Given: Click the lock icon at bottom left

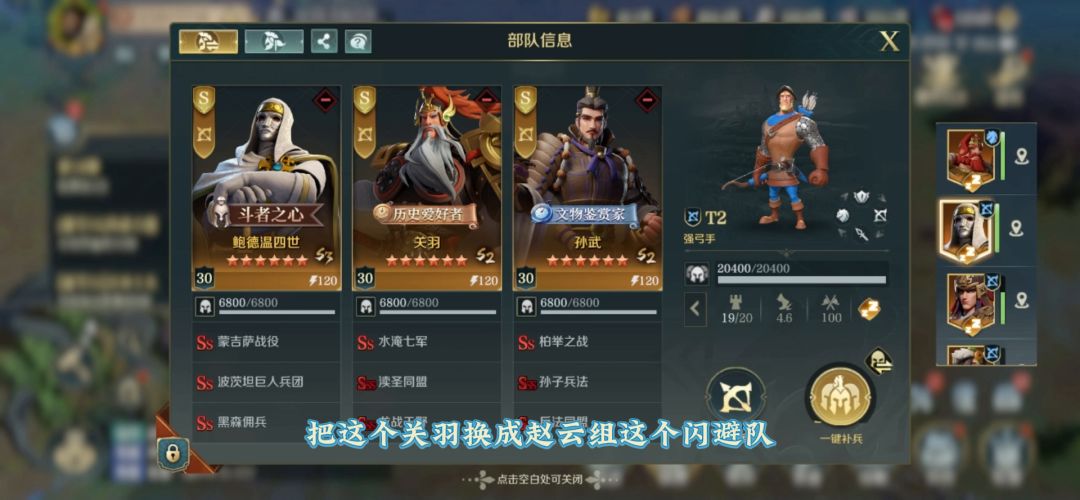Looking at the screenshot, I should tap(172, 452).
